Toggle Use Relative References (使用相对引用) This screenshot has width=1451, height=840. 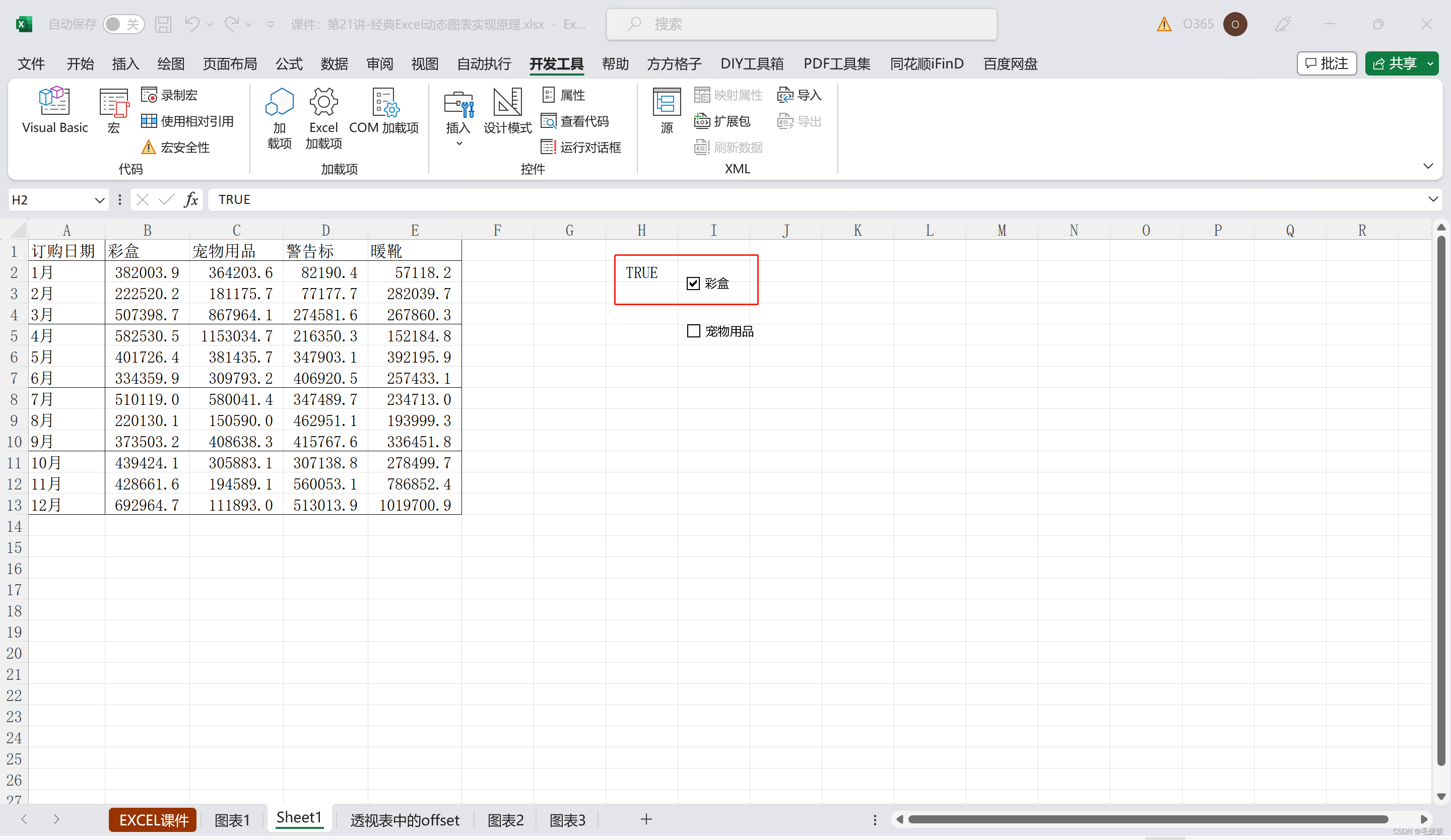(187, 121)
